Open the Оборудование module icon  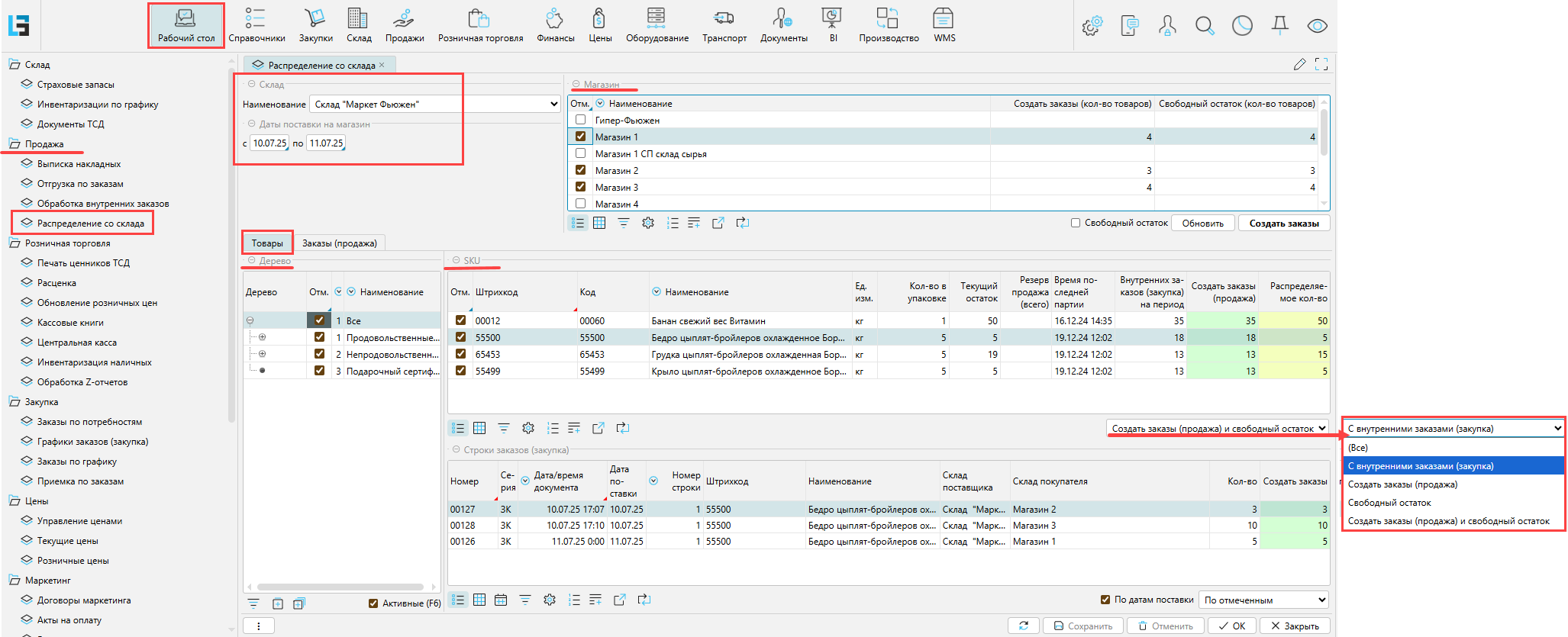pos(657,18)
